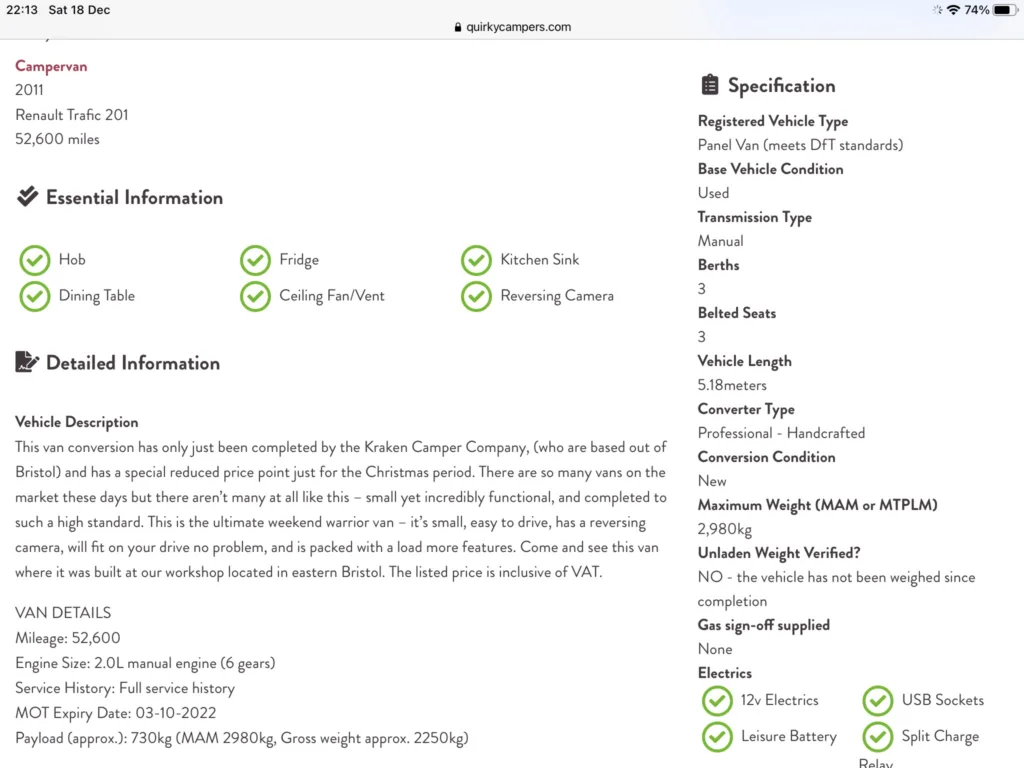The width and height of the screenshot is (1024, 768).
Task: Click the Vehicle Description heading
Action: [x=76, y=423]
